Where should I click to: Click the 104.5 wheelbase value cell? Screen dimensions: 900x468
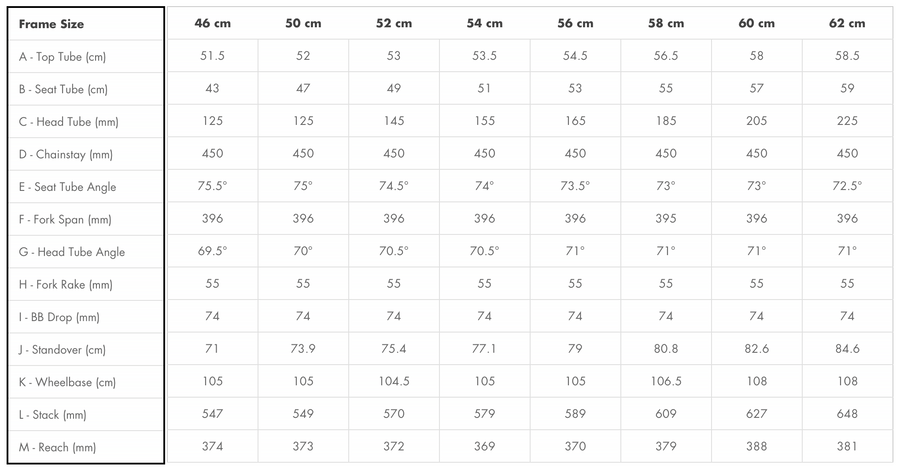[394, 382]
